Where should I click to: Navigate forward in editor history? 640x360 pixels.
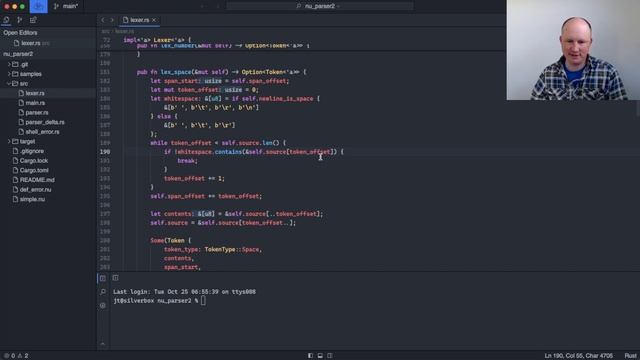(x=112, y=20)
